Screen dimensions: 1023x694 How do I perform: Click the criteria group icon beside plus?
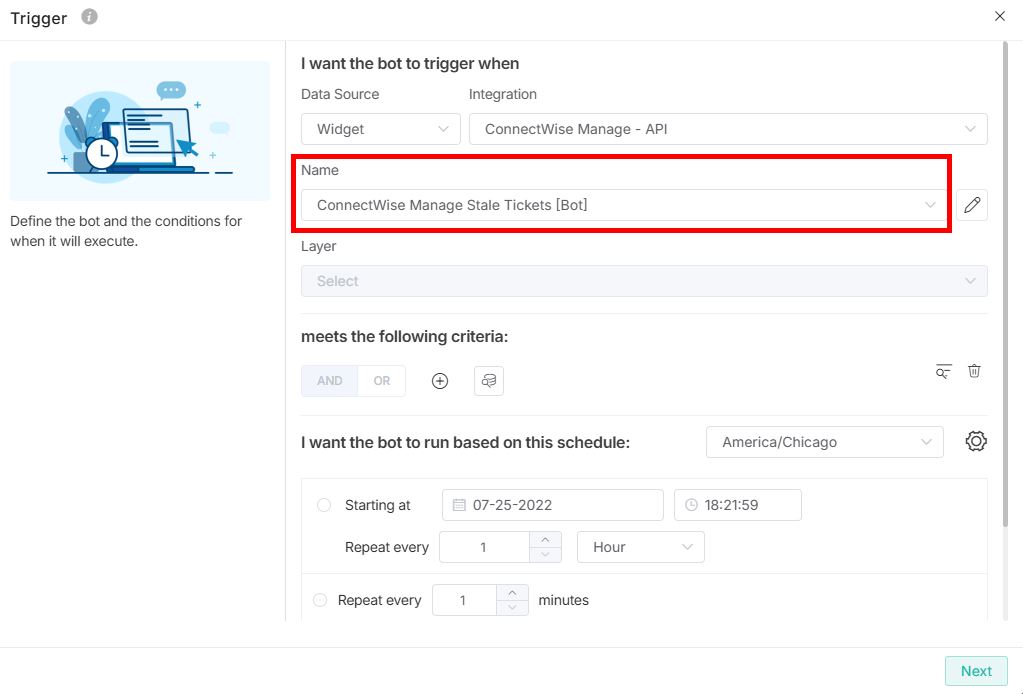pos(489,381)
